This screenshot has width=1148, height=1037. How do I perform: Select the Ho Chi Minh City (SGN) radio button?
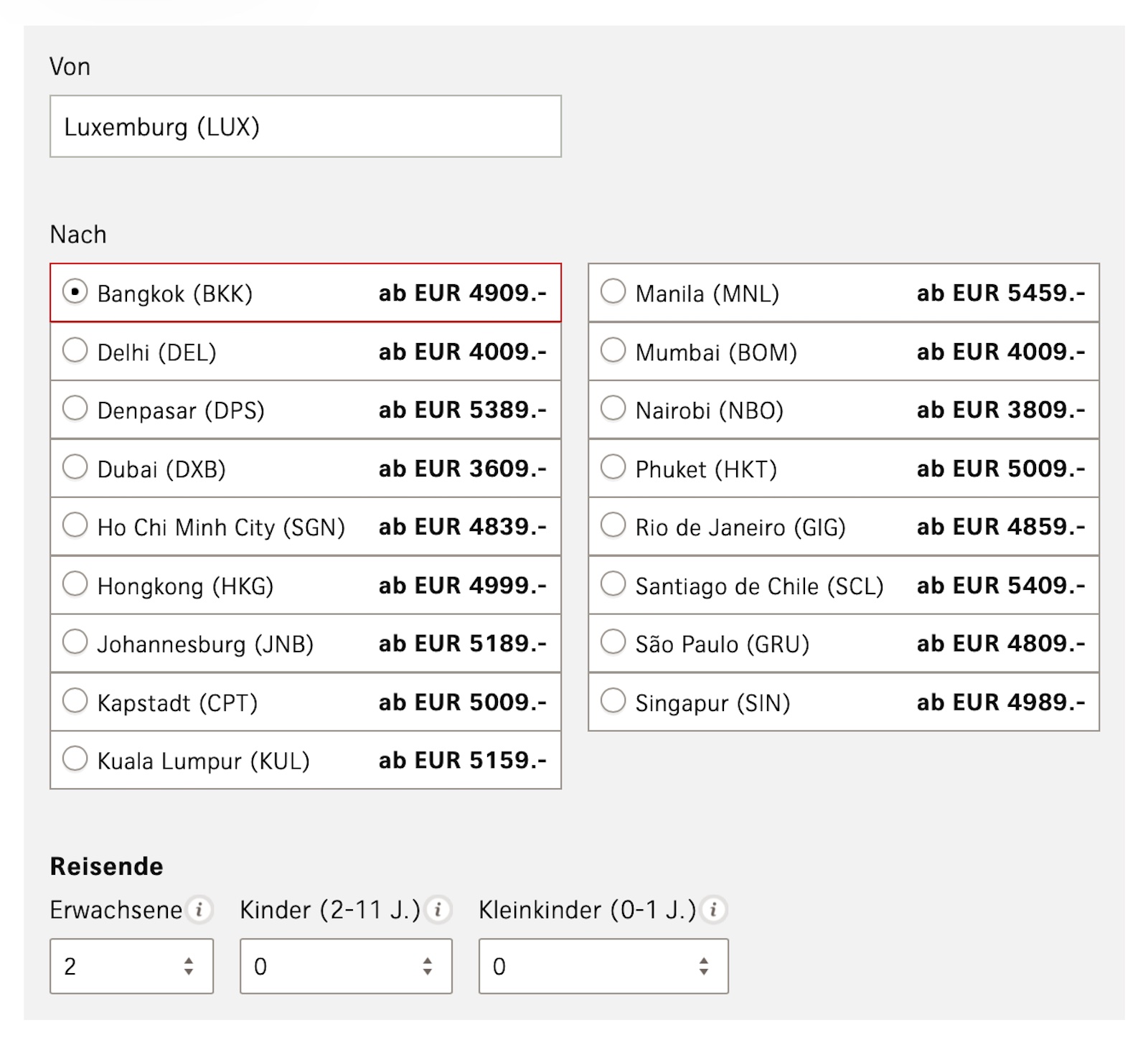[75, 525]
